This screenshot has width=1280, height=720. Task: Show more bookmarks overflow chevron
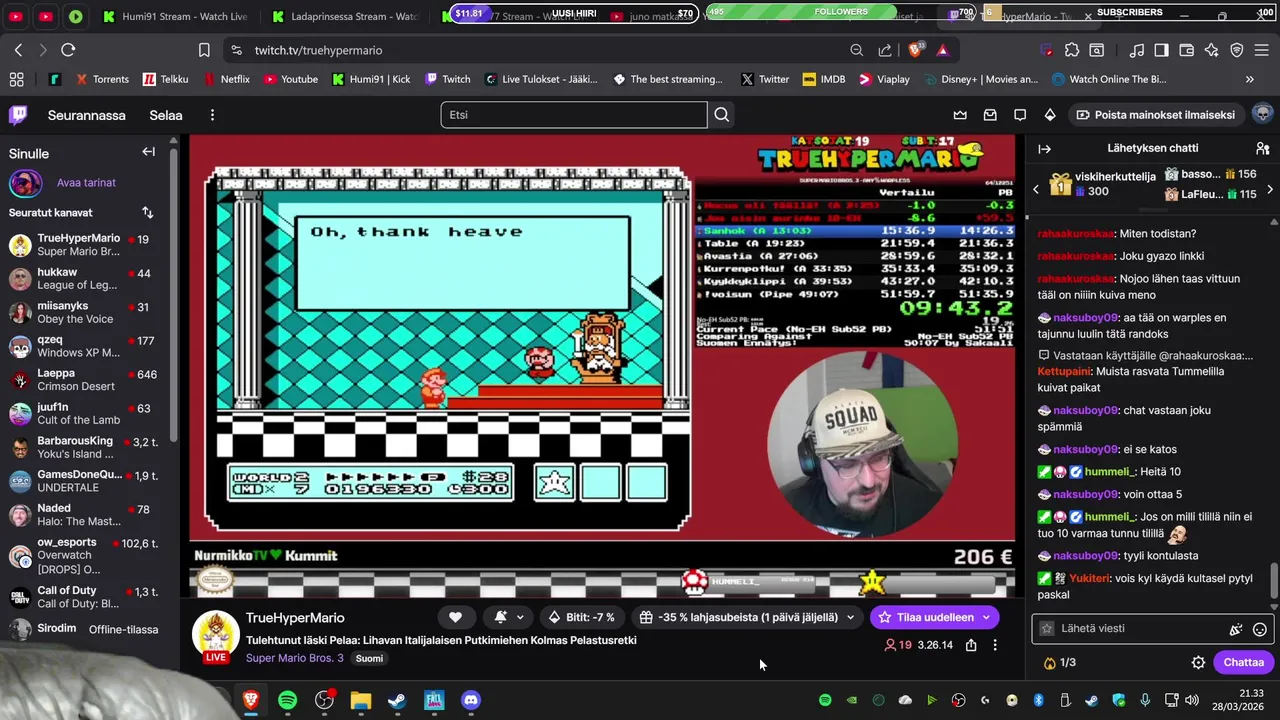[x=1249, y=79]
